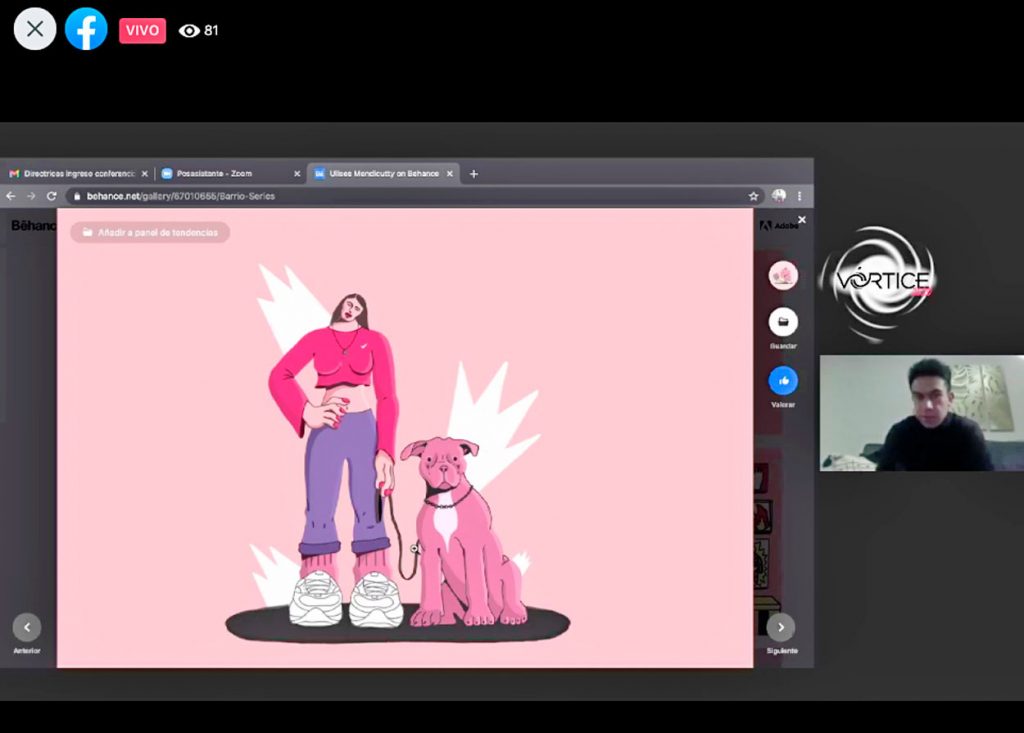Click the behance.net address bar
The height and width of the screenshot is (733, 1024).
(415, 196)
